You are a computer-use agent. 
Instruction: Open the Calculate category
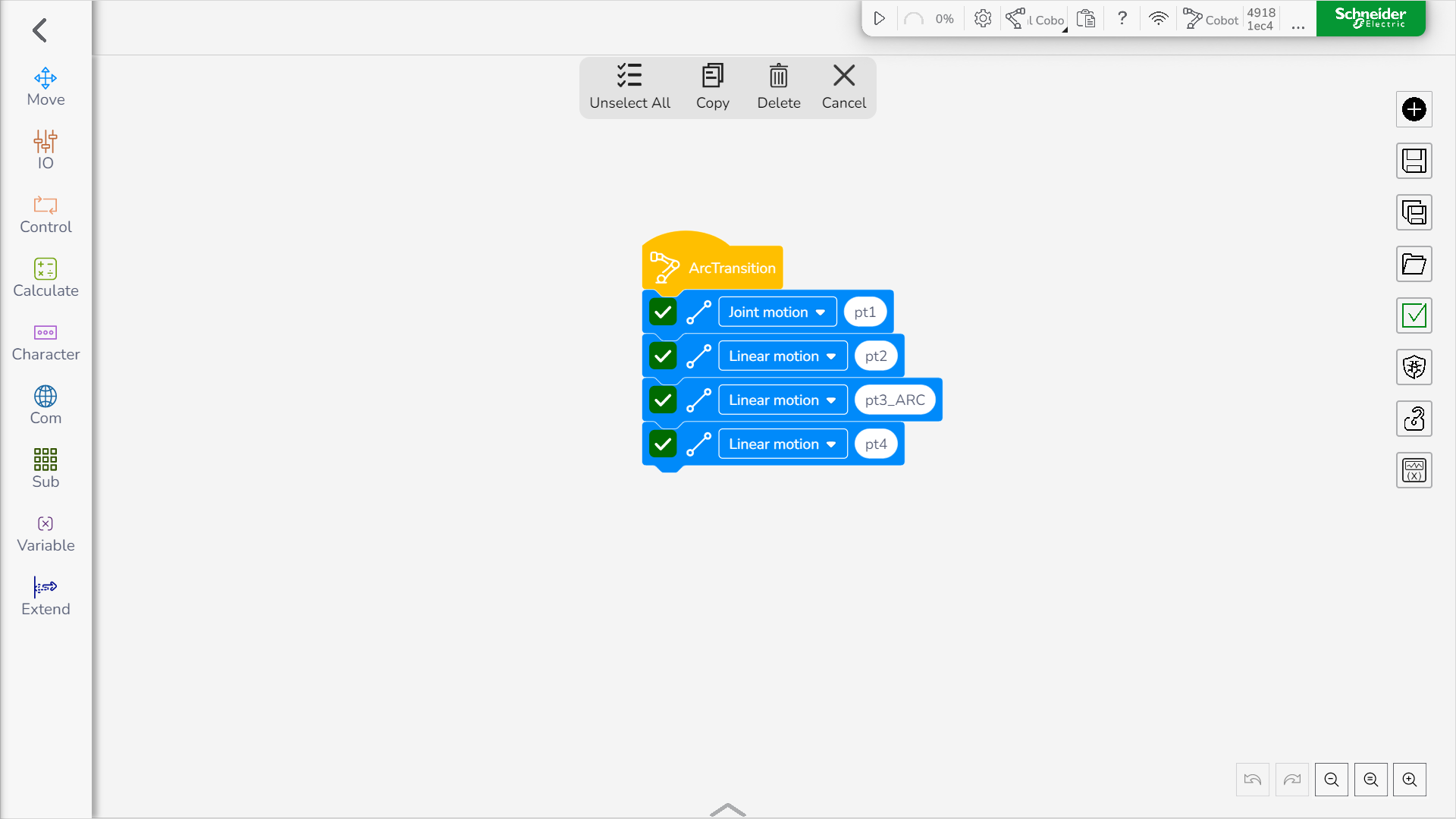click(x=45, y=278)
